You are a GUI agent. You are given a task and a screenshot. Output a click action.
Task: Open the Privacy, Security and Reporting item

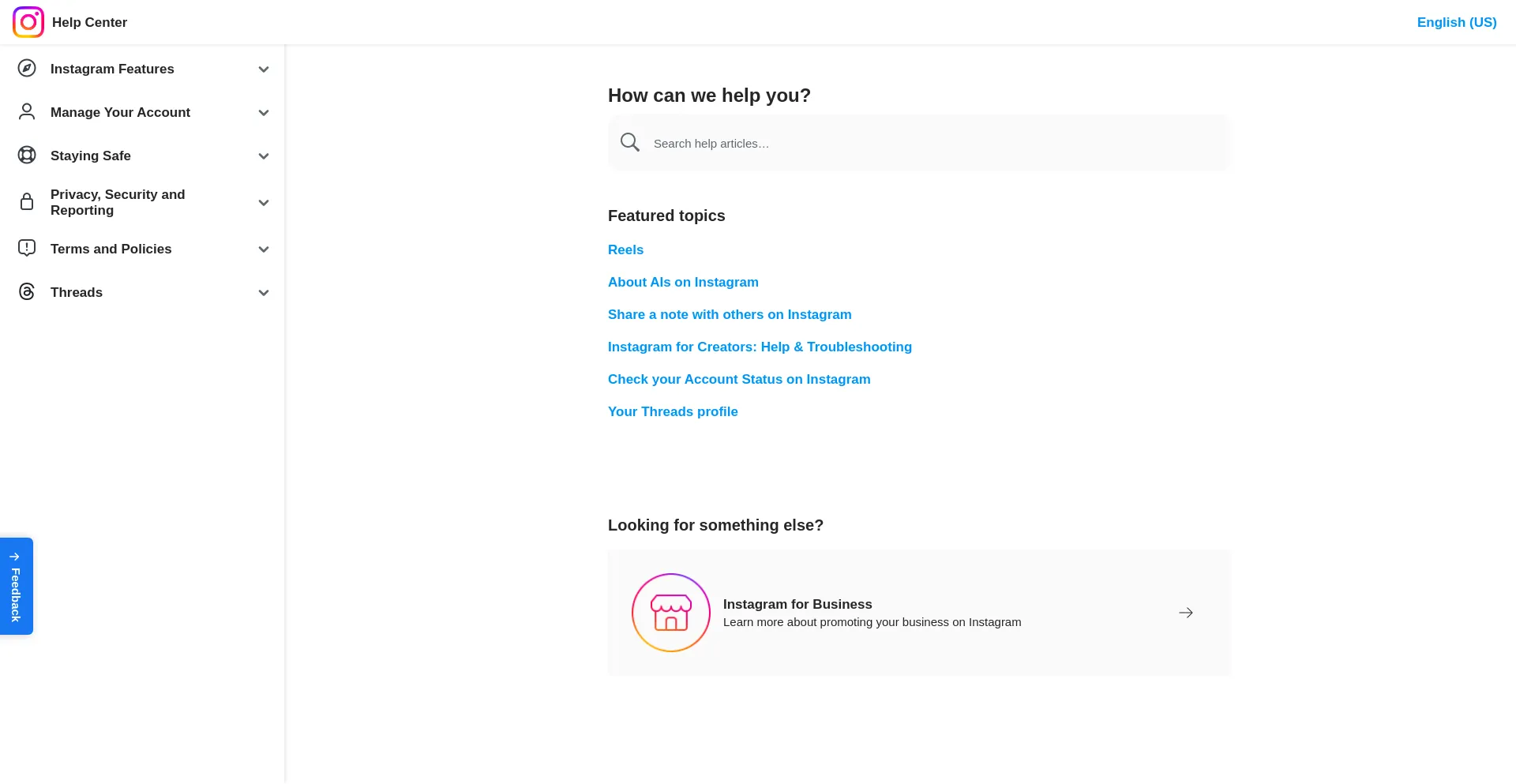point(118,202)
